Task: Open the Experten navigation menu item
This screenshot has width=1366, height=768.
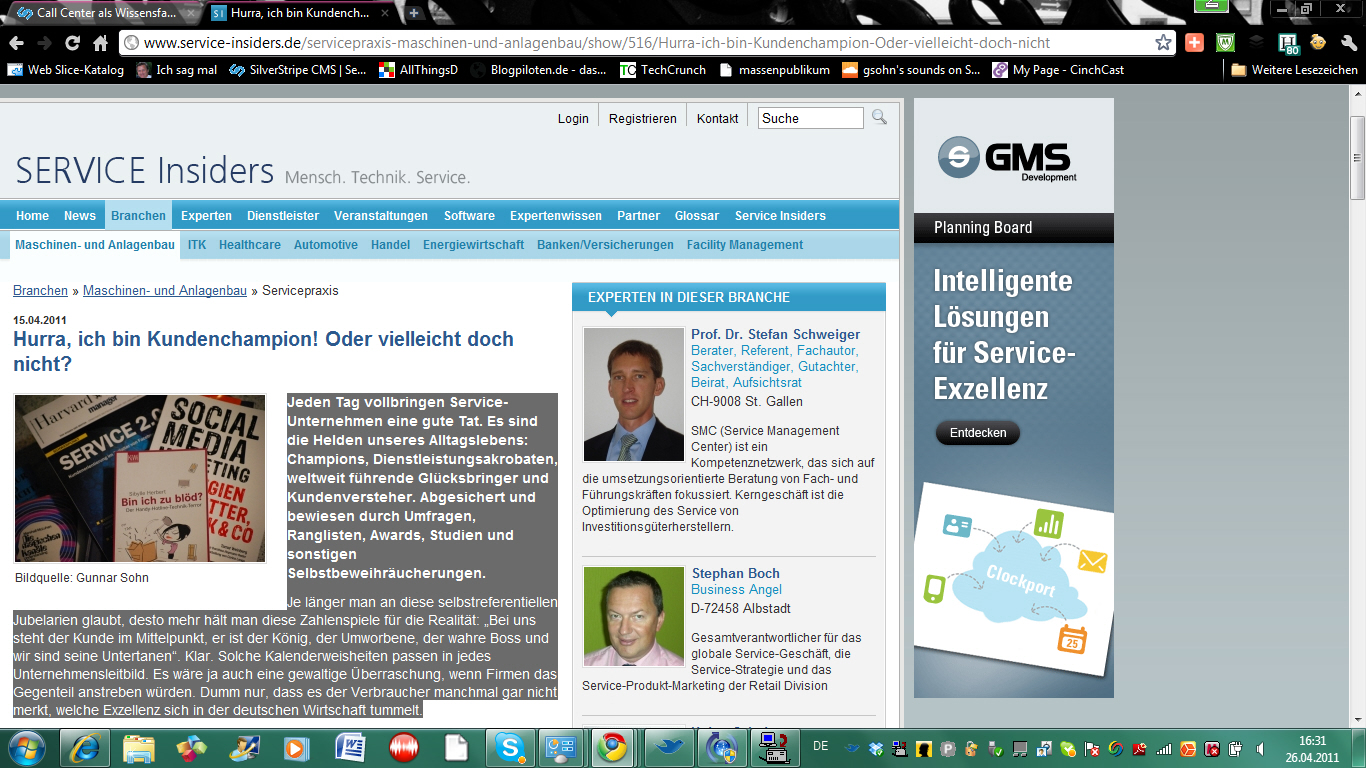Action: click(x=206, y=216)
